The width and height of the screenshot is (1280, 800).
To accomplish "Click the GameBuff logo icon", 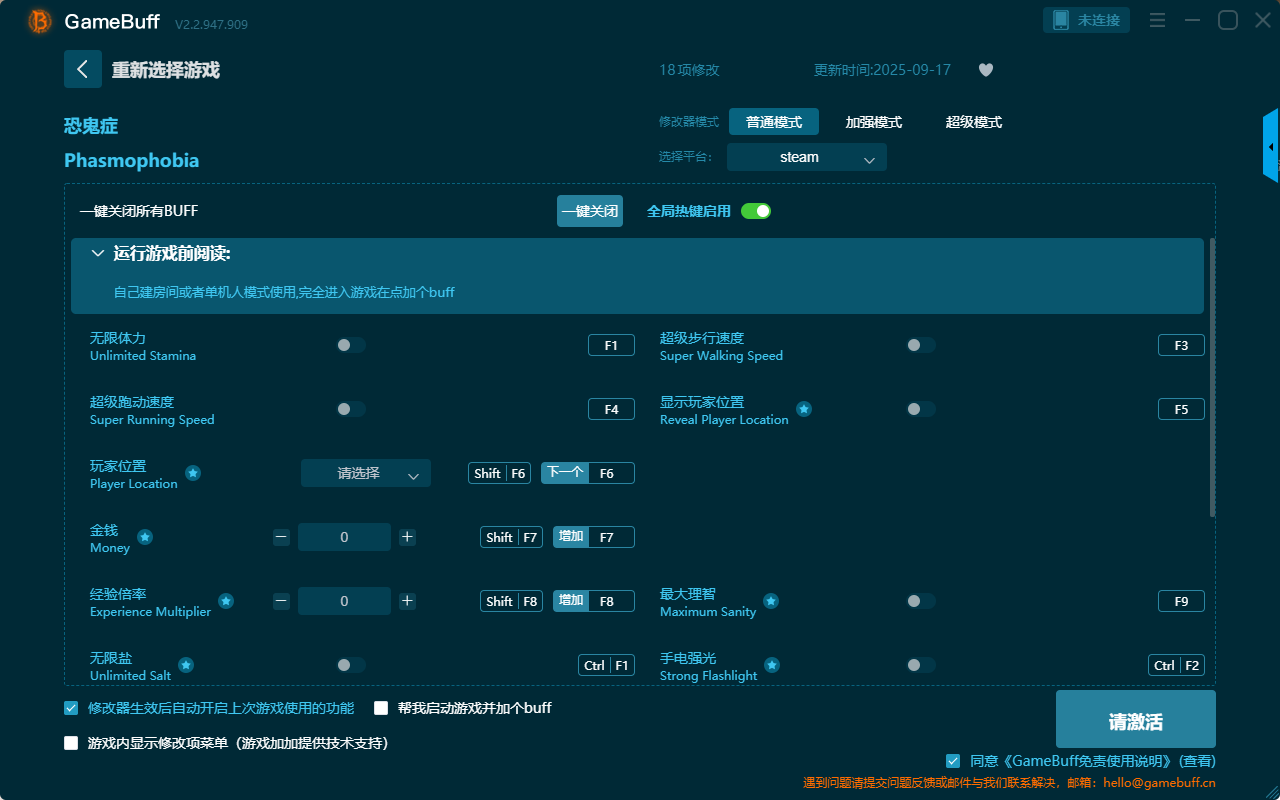I will pyautogui.click(x=40, y=21).
